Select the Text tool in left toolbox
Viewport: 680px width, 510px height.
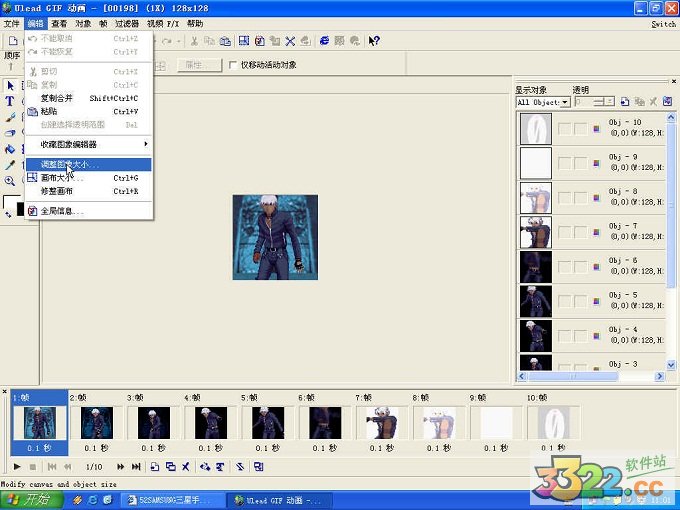pos(10,101)
